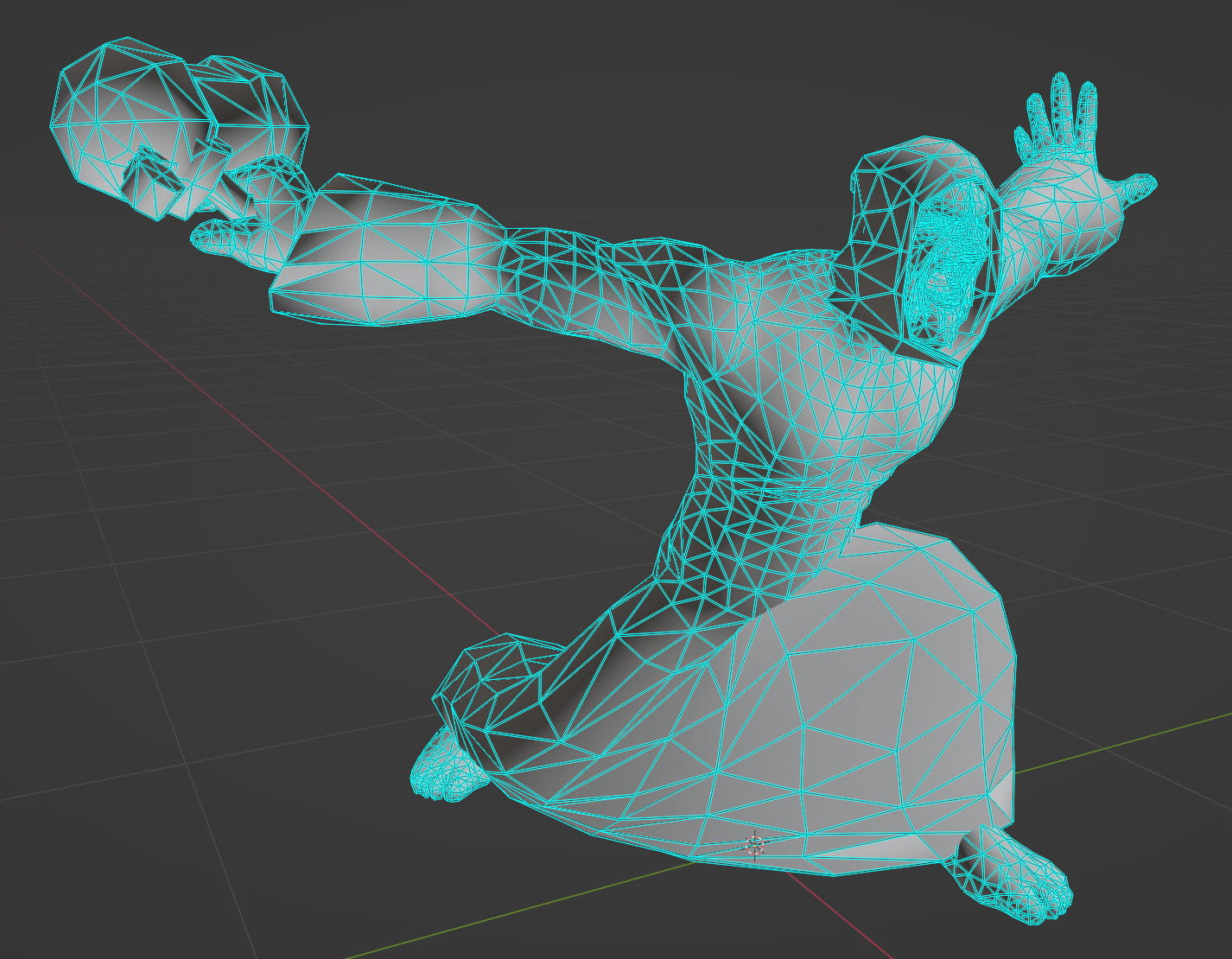Screen dimensions: 1232x959
Task: Click the hooded head of the figure
Action: (926, 249)
